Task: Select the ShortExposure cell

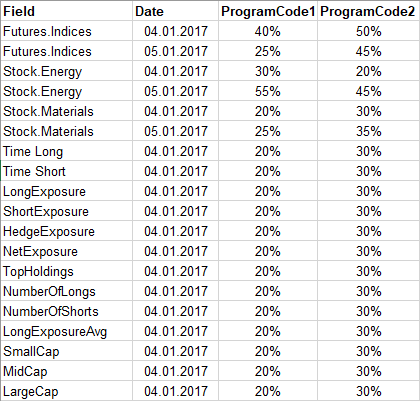Action: (x=67, y=211)
